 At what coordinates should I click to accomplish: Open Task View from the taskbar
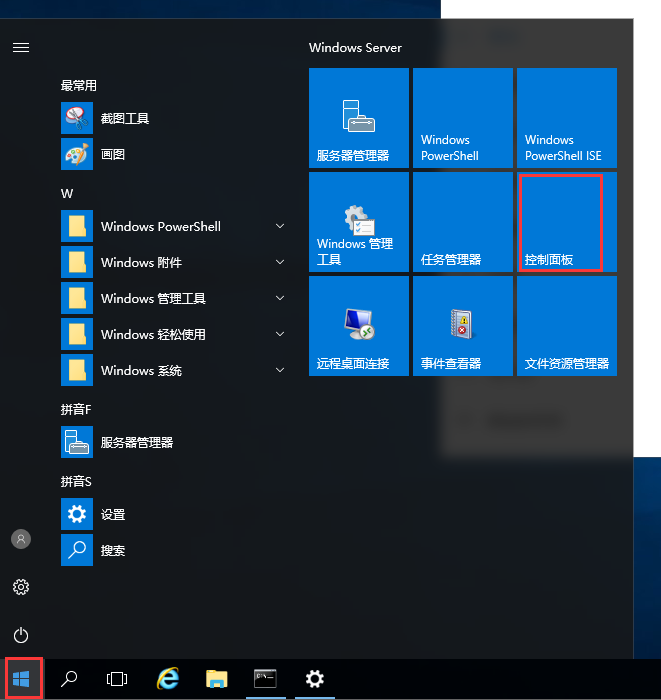click(x=117, y=679)
